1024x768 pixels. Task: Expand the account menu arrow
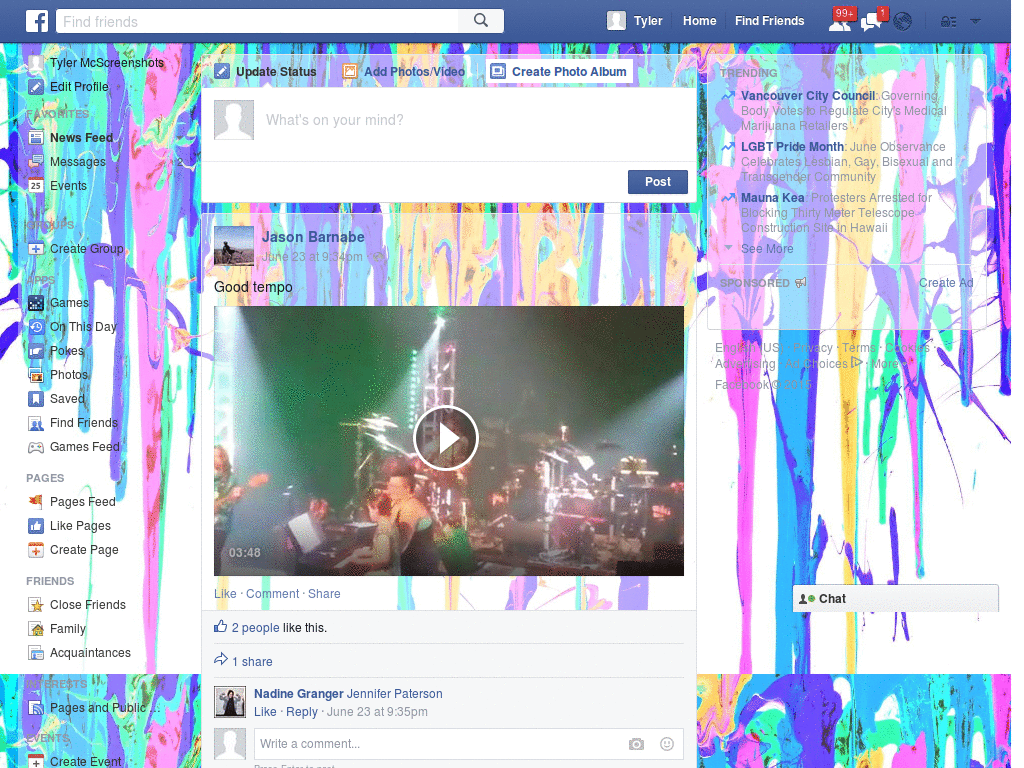[975, 22]
